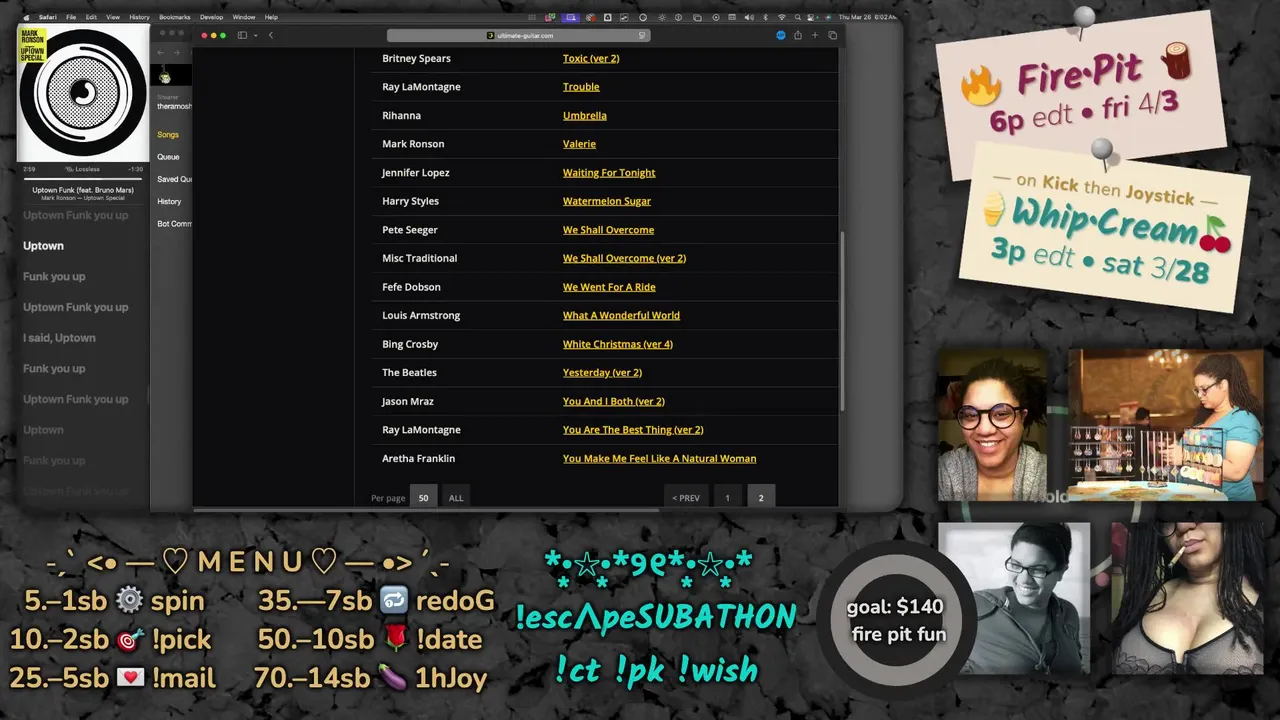
Task: Go to page 1
Action: (727, 498)
